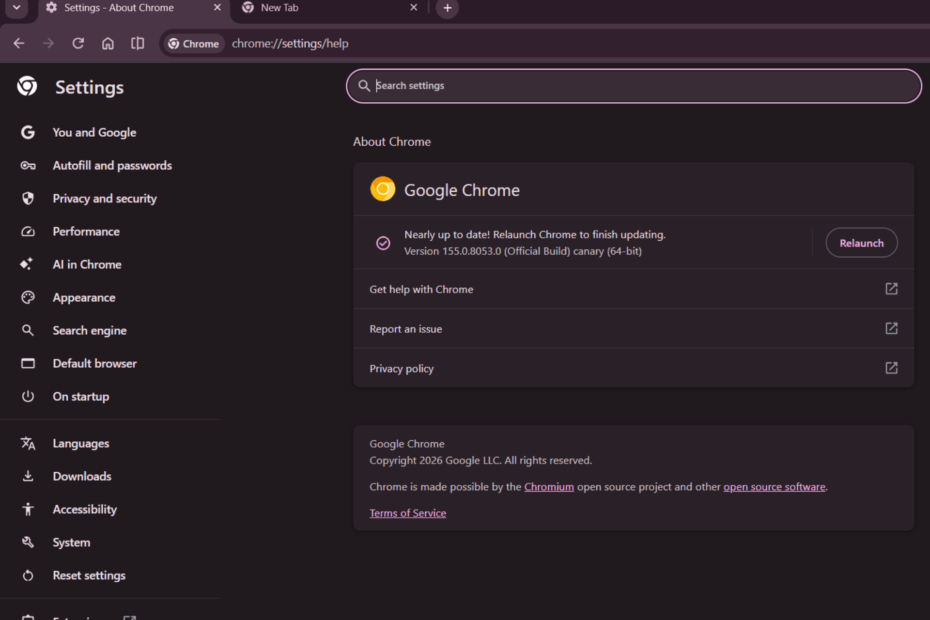Close the New Tab tab
This screenshot has height=620, width=930.
413,8
